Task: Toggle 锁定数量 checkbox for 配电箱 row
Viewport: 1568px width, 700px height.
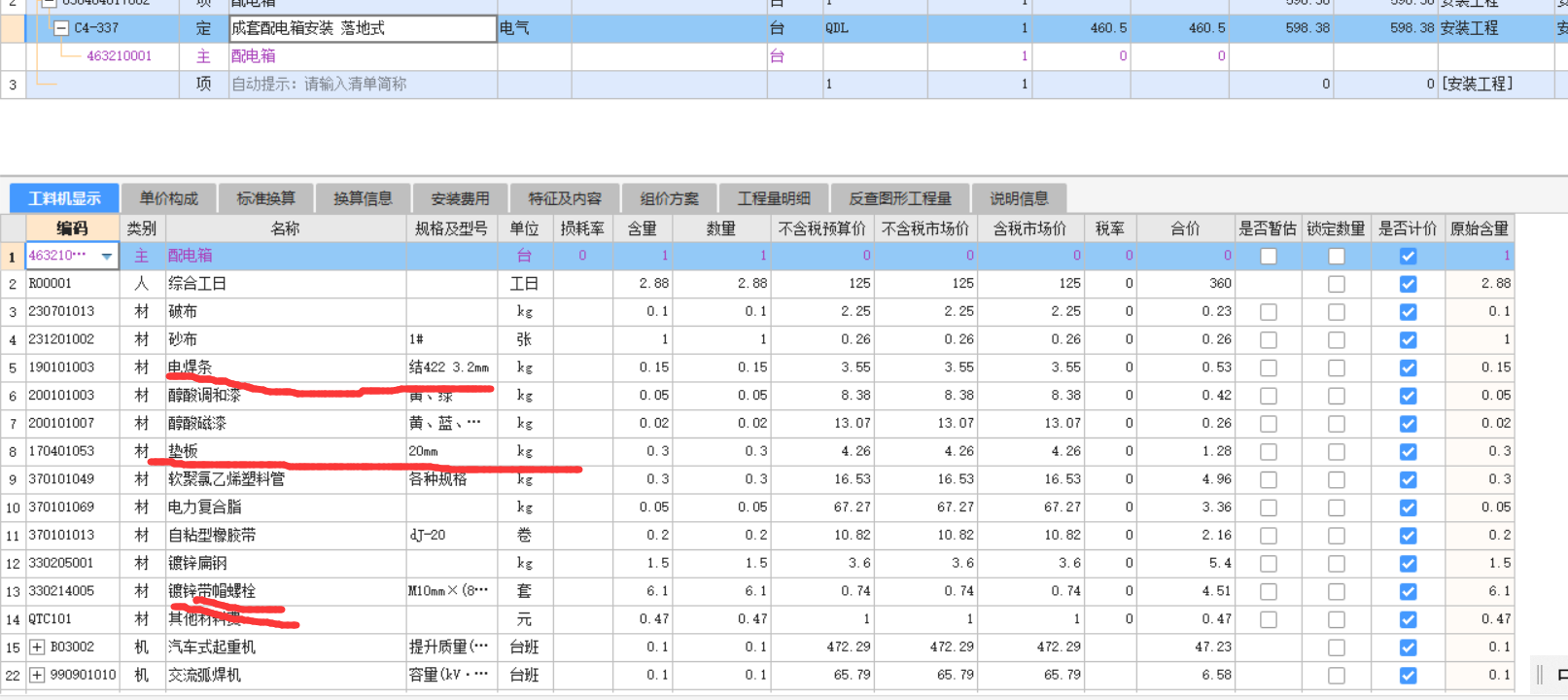Action: point(1337,256)
